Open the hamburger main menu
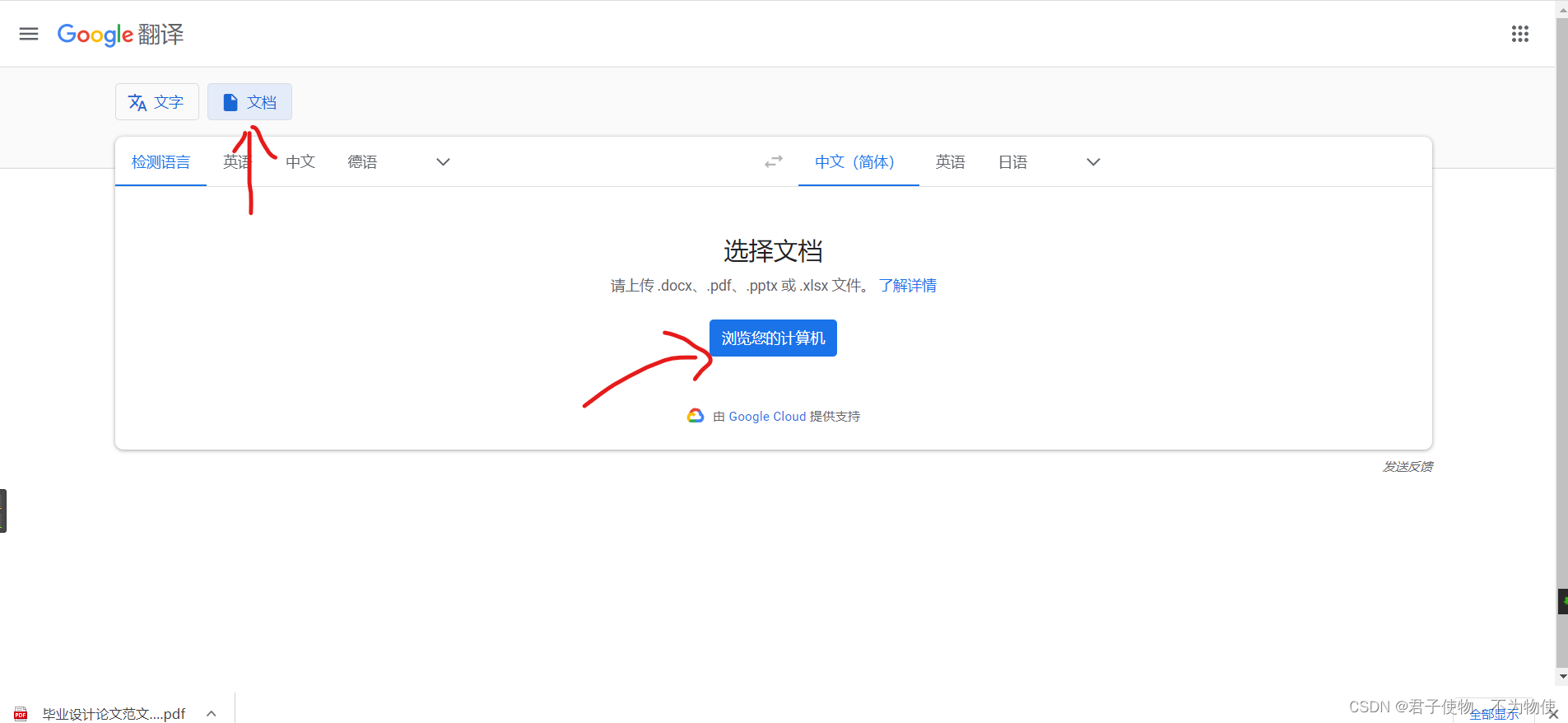The width and height of the screenshot is (1568, 723). pos(29,34)
